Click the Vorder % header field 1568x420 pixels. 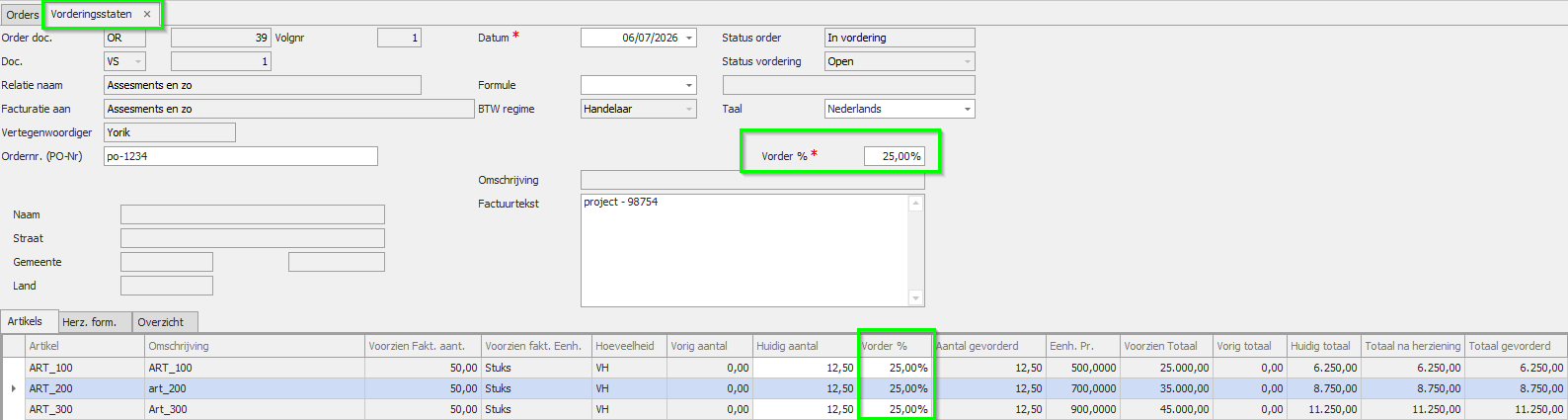pyautogui.click(x=895, y=156)
